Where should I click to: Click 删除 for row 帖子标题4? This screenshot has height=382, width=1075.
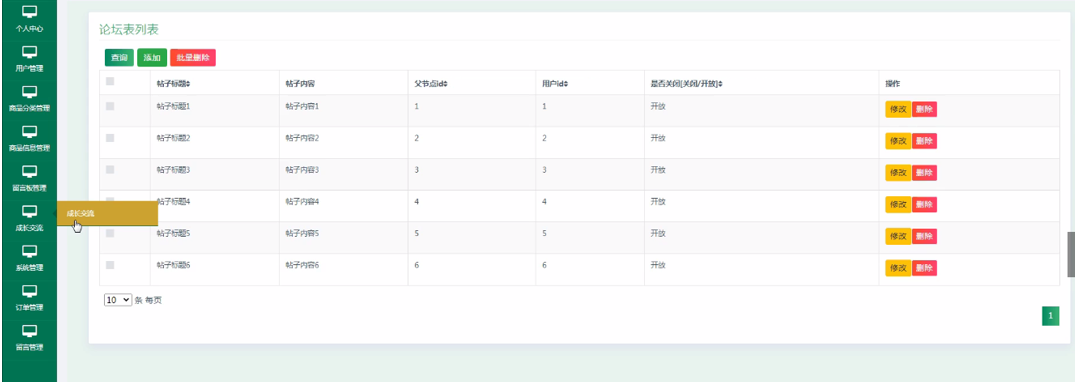924,204
